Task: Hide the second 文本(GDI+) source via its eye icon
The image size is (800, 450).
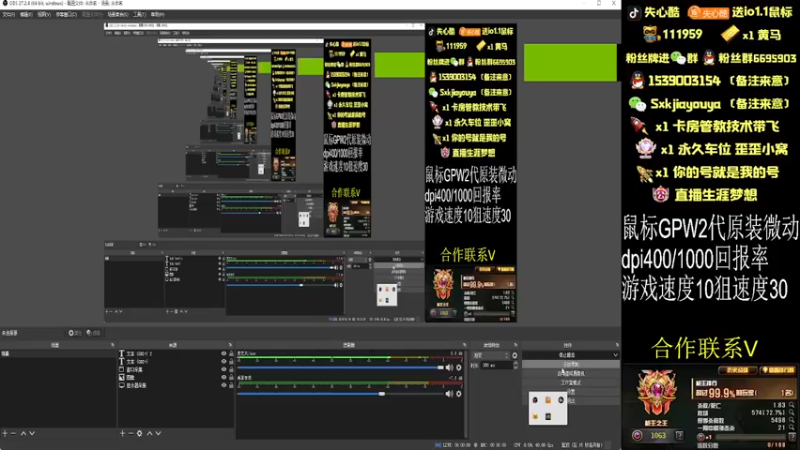Action: click(x=223, y=361)
